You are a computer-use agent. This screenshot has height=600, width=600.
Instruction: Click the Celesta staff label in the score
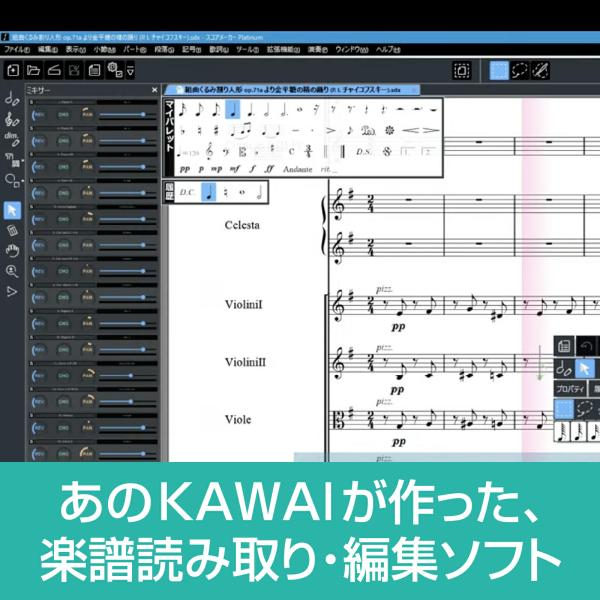point(242,225)
